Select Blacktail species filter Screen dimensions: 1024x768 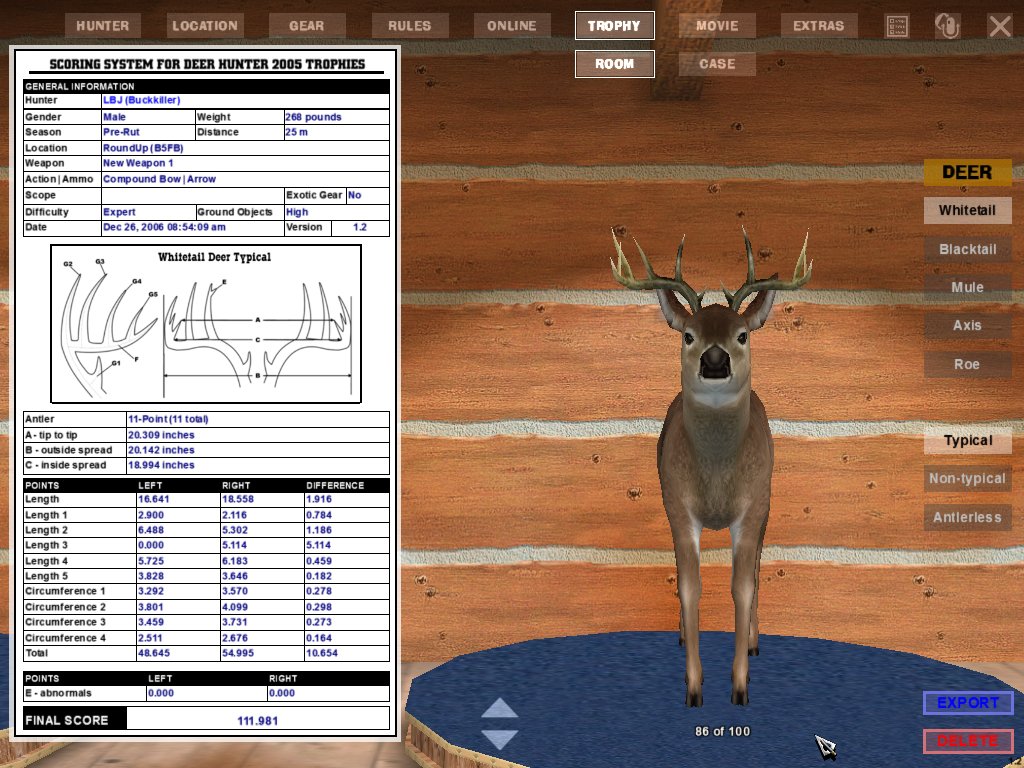tap(967, 249)
